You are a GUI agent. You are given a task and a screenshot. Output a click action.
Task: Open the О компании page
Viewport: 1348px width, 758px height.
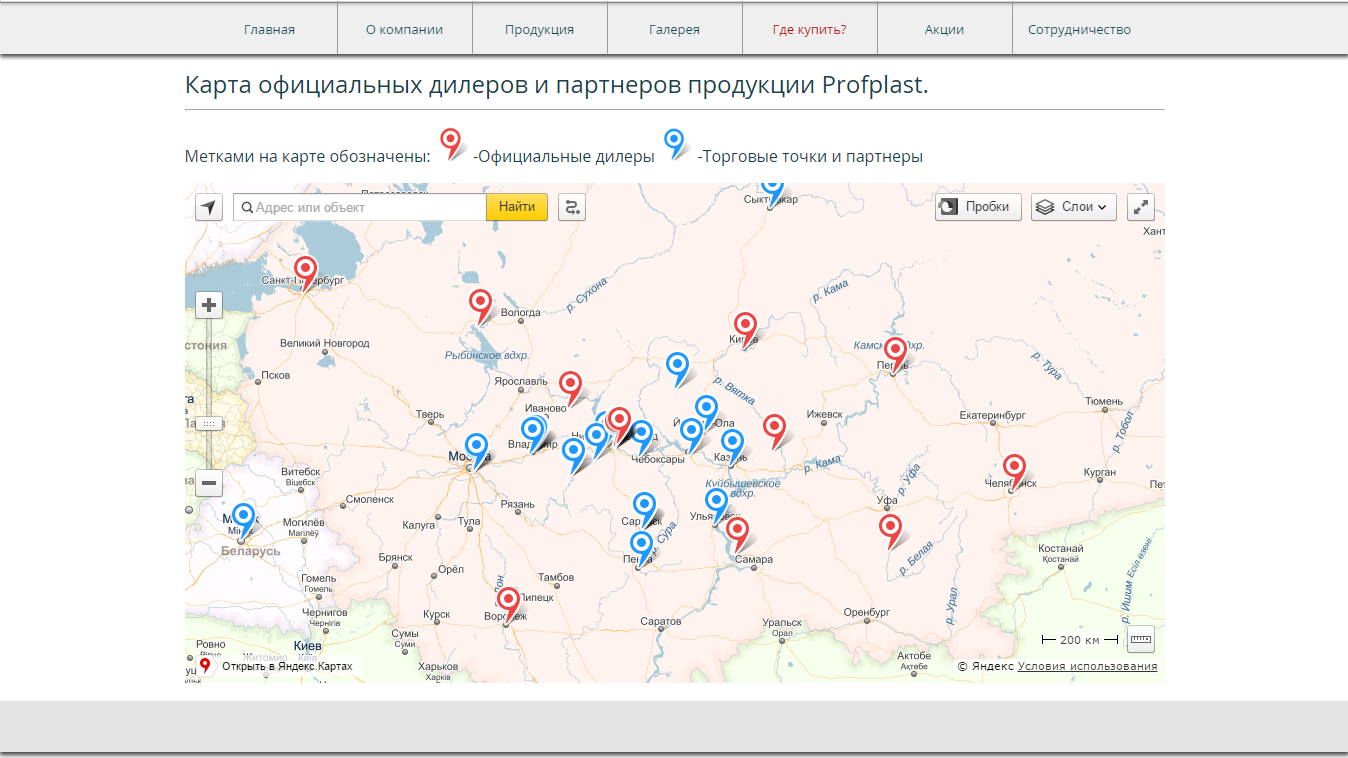click(404, 29)
